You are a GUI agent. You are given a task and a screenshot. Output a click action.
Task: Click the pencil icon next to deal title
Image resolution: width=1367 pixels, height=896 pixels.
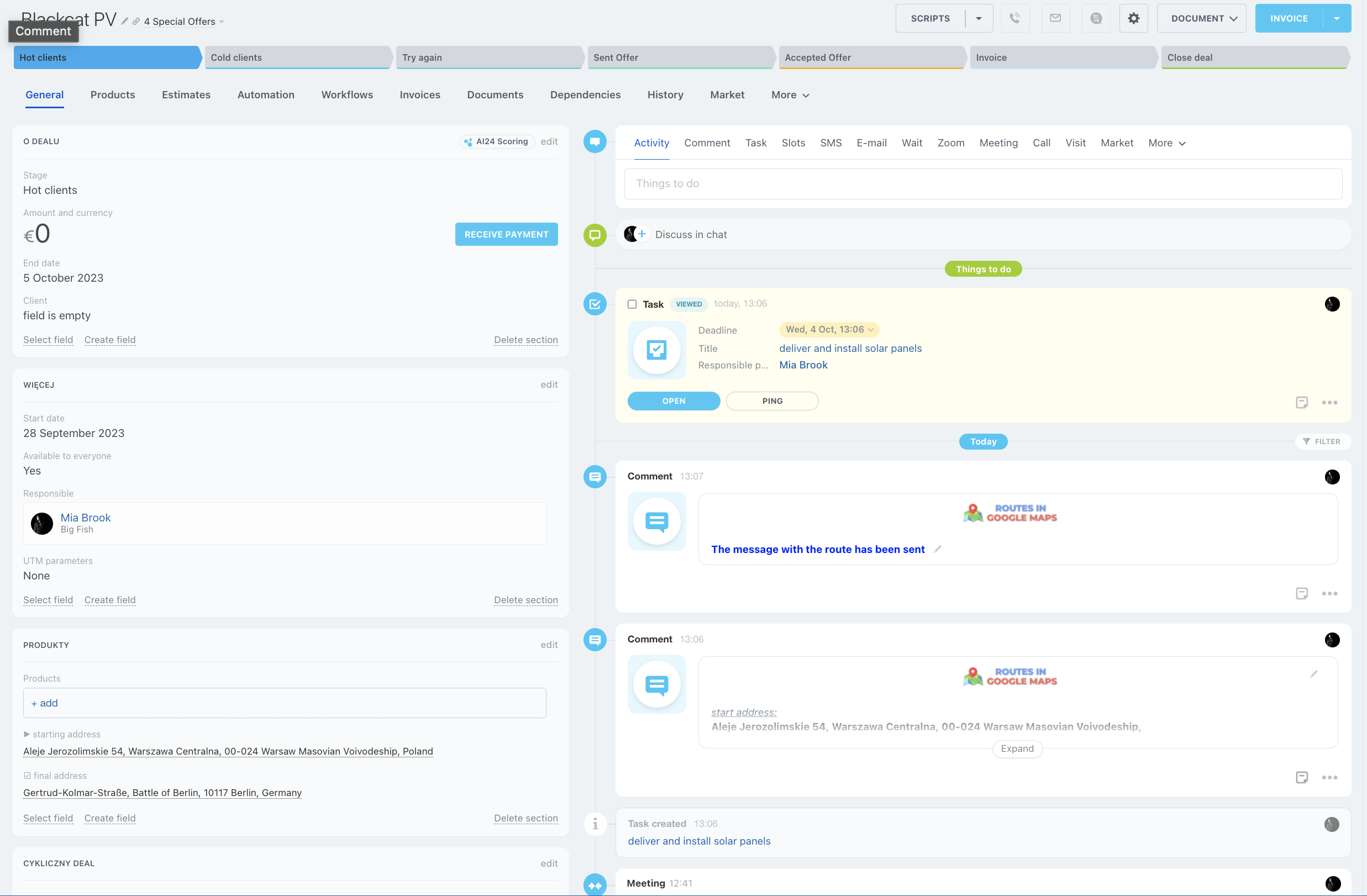(x=125, y=21)
